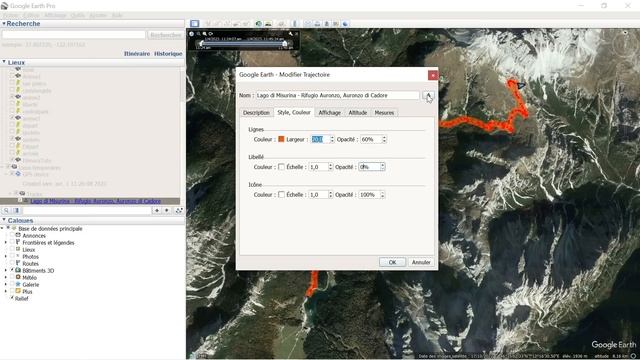Open the Historique link

[x=168, y=53]
